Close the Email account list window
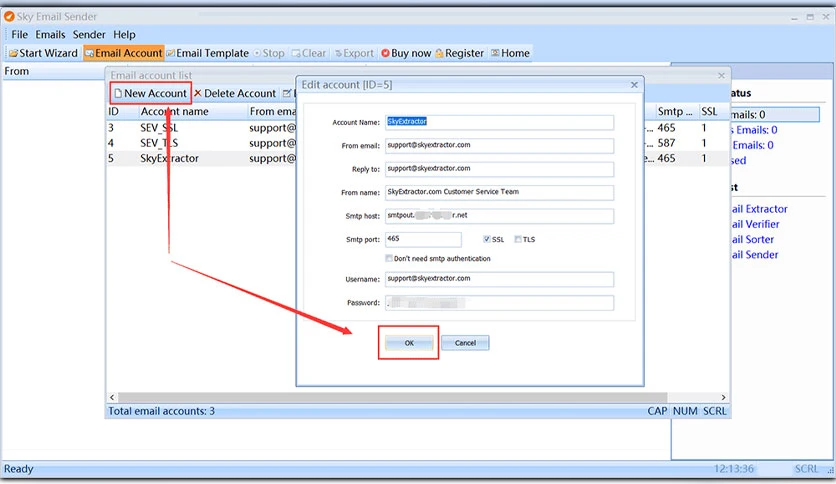The width and height of the screenshot is (836, 484). tap(721, 76)
